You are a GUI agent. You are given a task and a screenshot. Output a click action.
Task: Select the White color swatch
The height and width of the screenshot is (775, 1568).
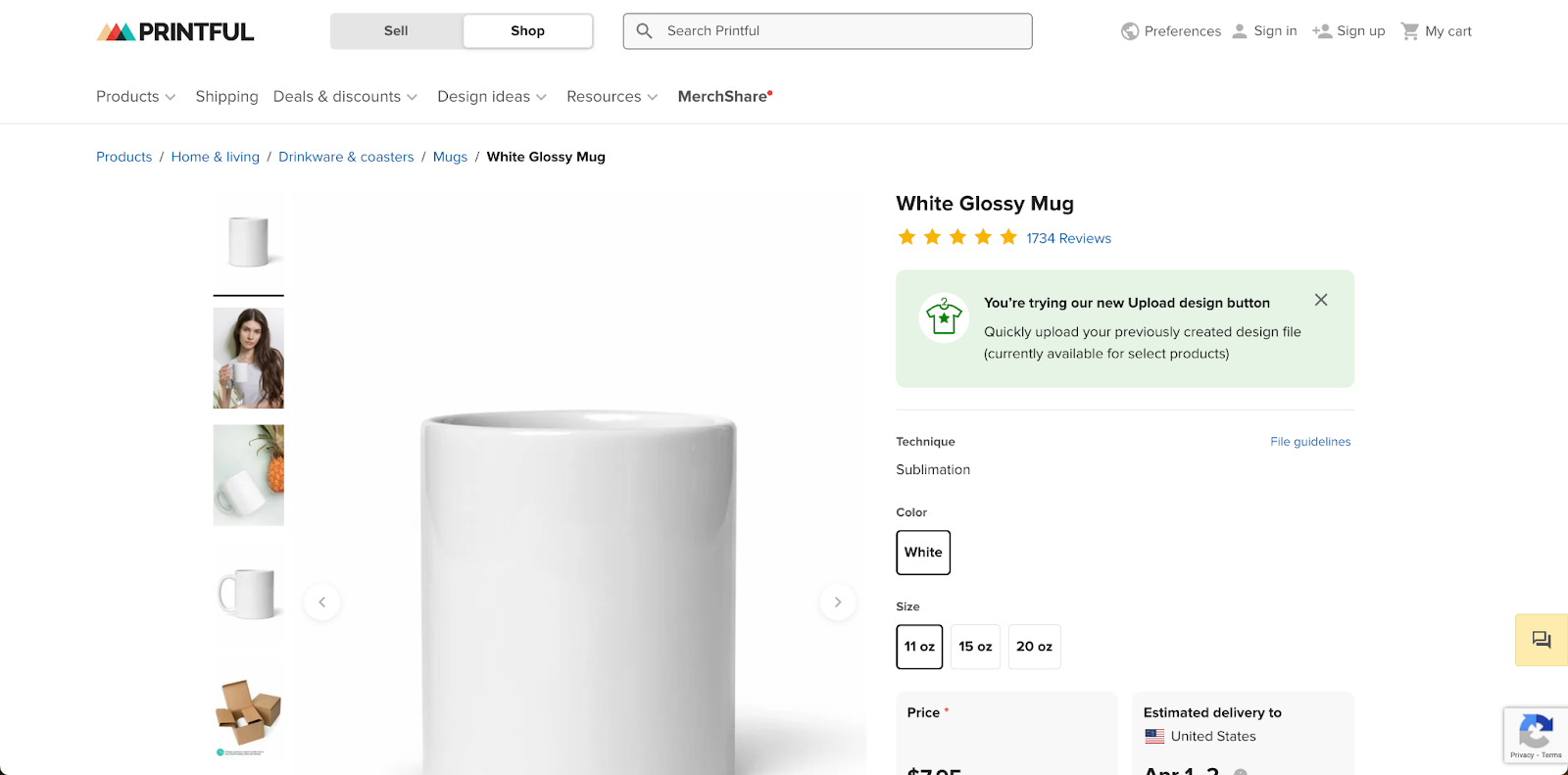(922, 552)
